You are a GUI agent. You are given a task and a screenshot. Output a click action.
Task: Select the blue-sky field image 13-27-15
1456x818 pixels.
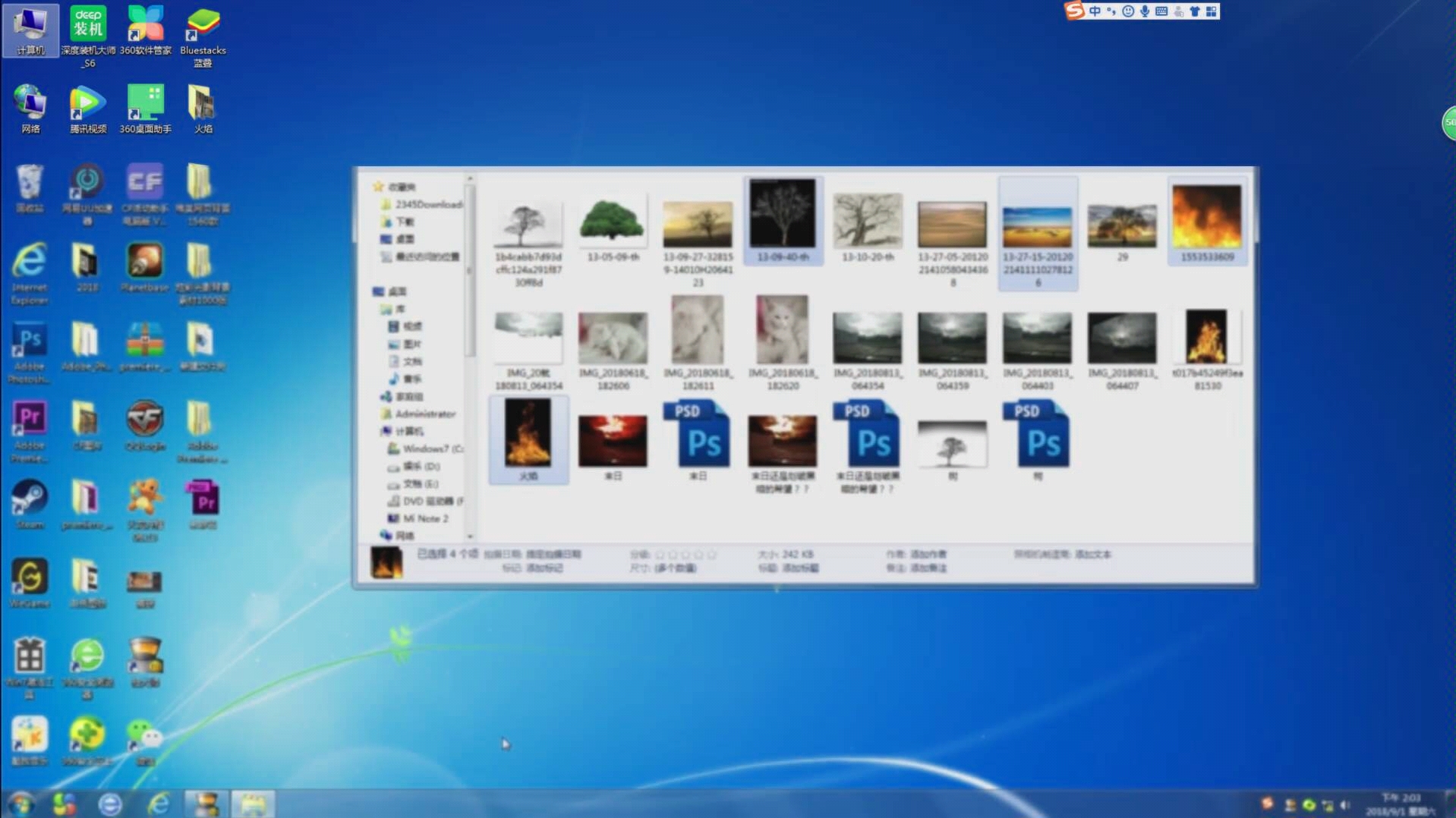point(1038,234)
